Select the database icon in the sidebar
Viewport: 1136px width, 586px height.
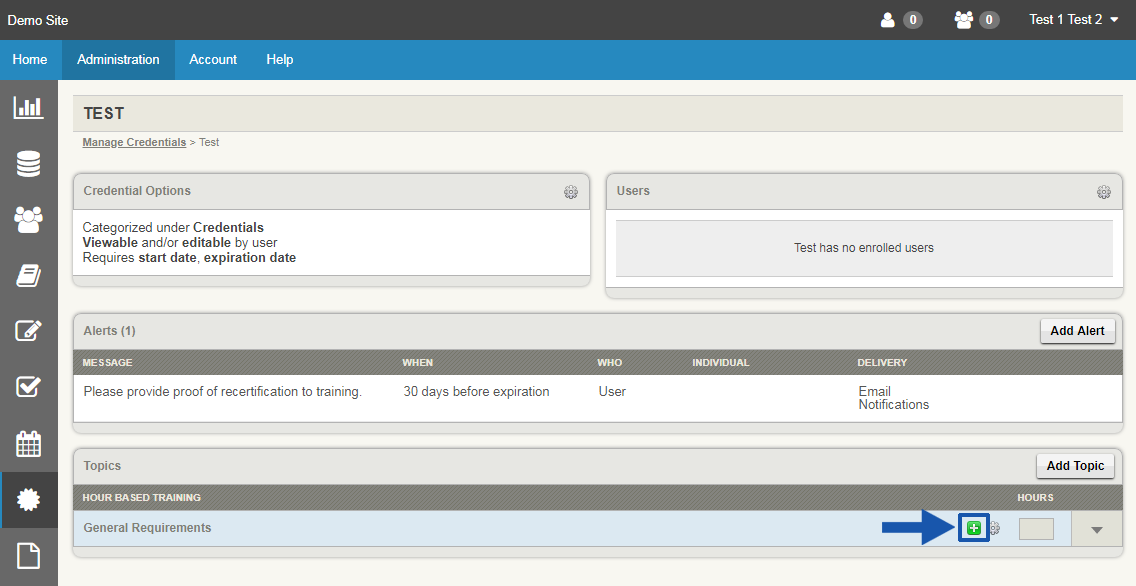click(x=30, y=163)
